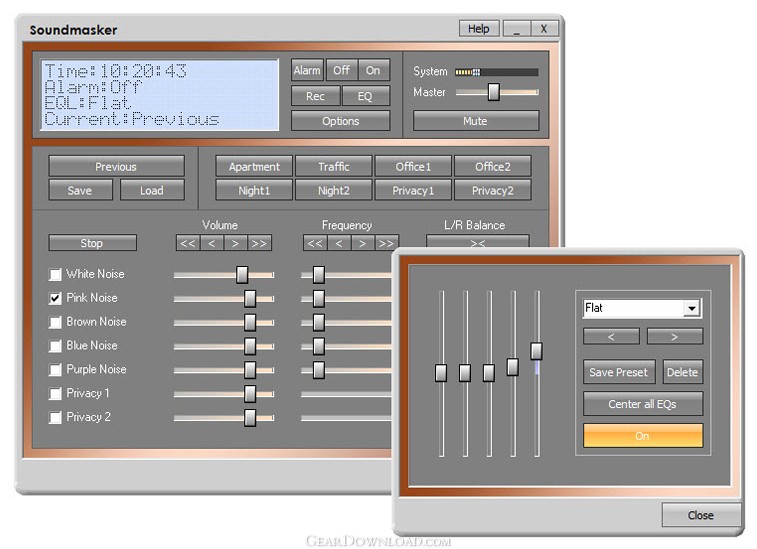Select the Night2 preset
The image size is (757, 549).
[334, 190]
